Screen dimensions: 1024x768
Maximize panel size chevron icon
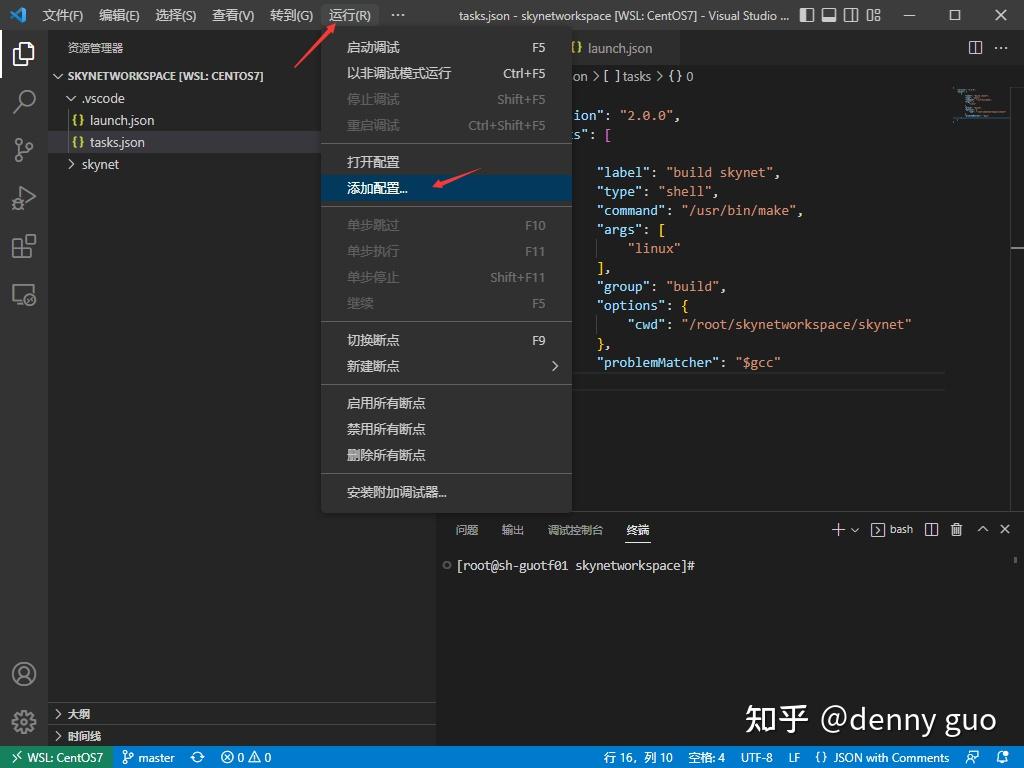(x=982, y=529)
